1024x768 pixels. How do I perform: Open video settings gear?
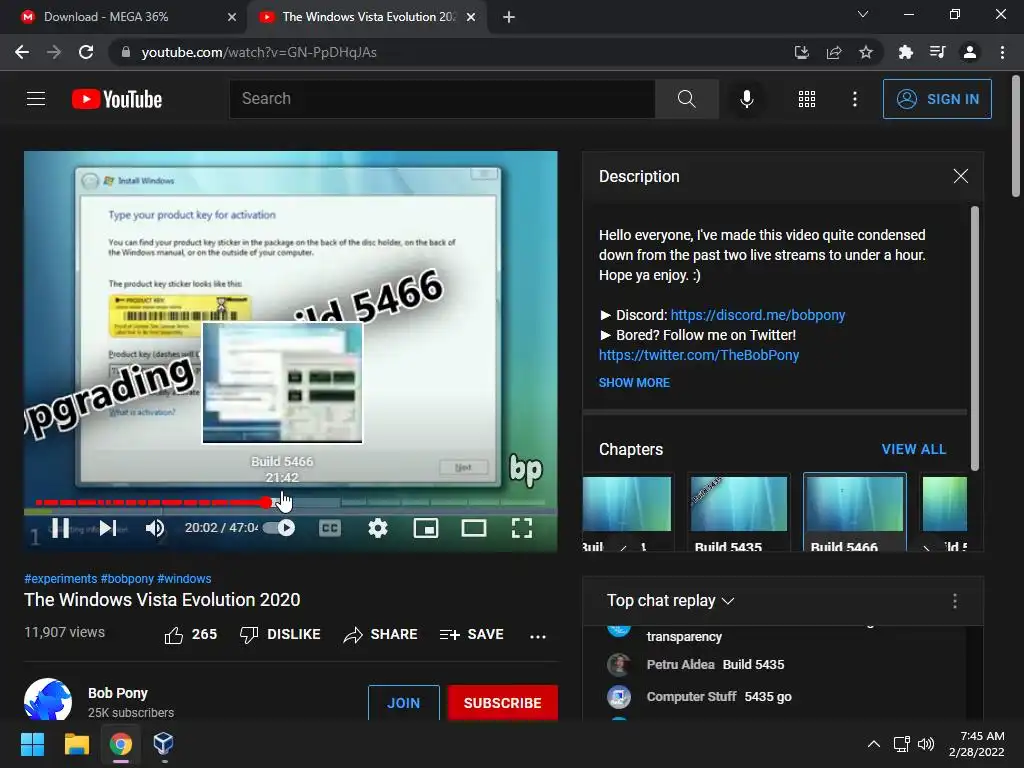377,528
